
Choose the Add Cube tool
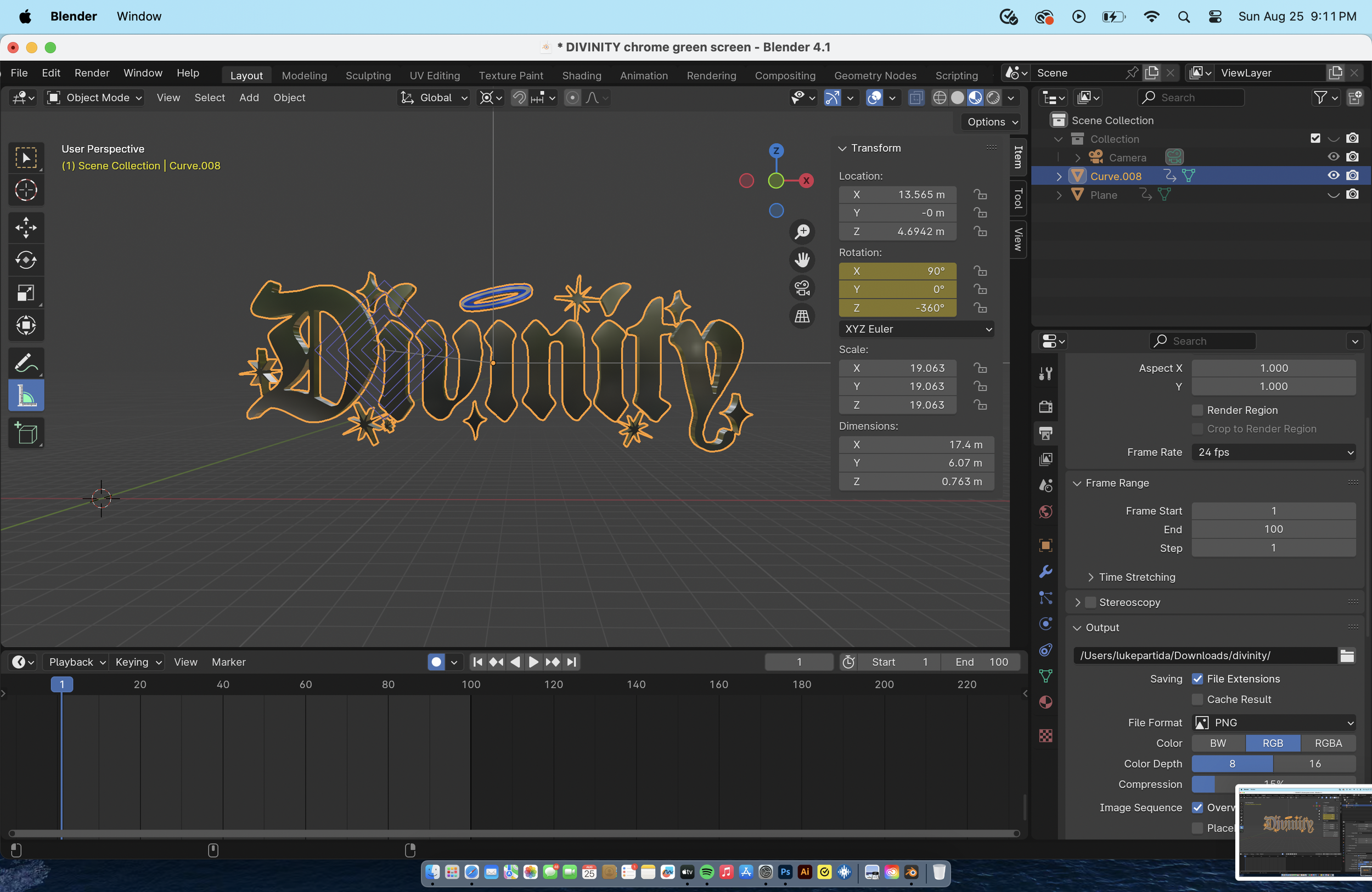point(26,433)
